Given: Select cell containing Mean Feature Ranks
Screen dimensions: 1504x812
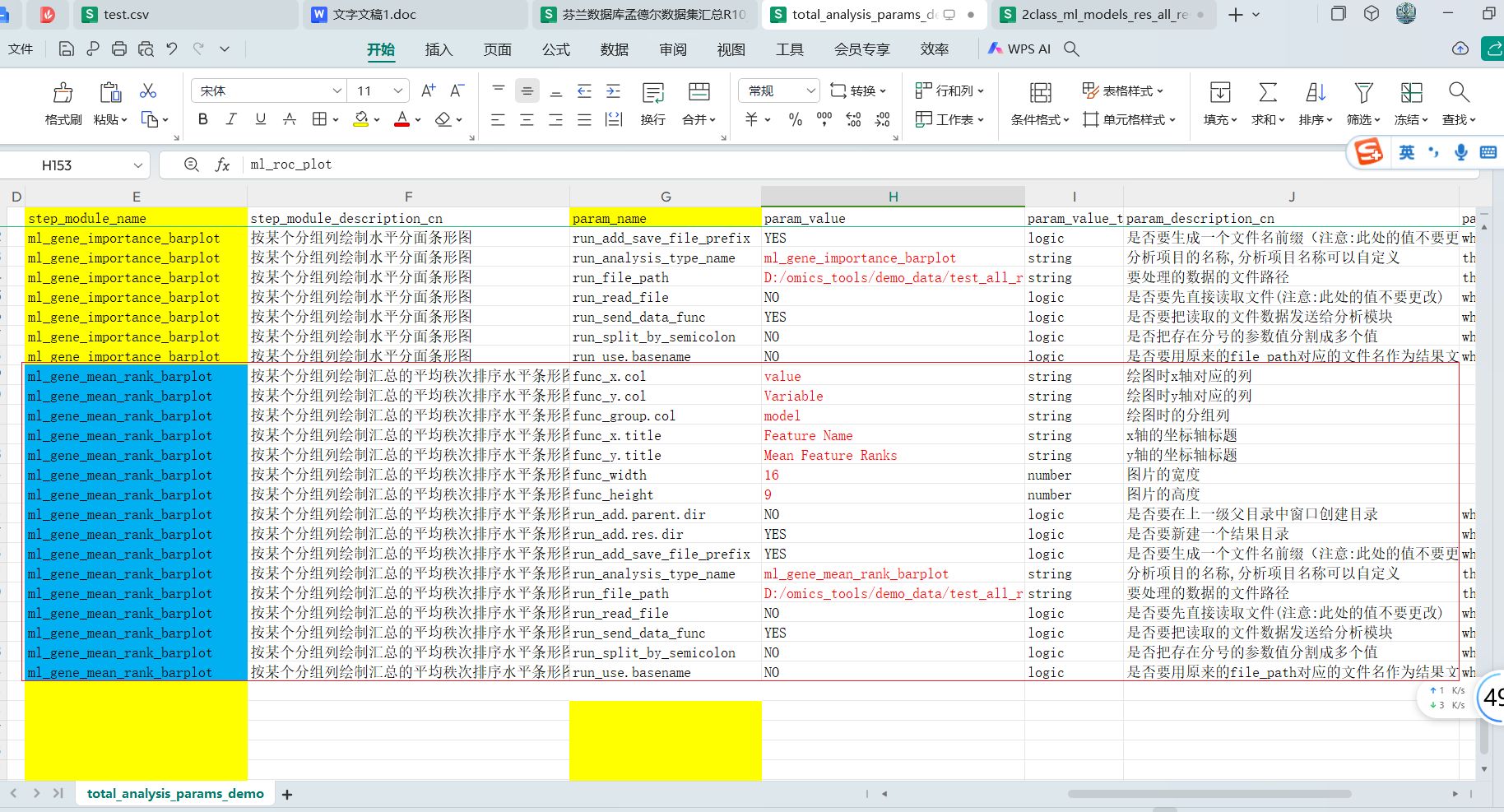Looking at the screenshot, I should pos(893,455).
